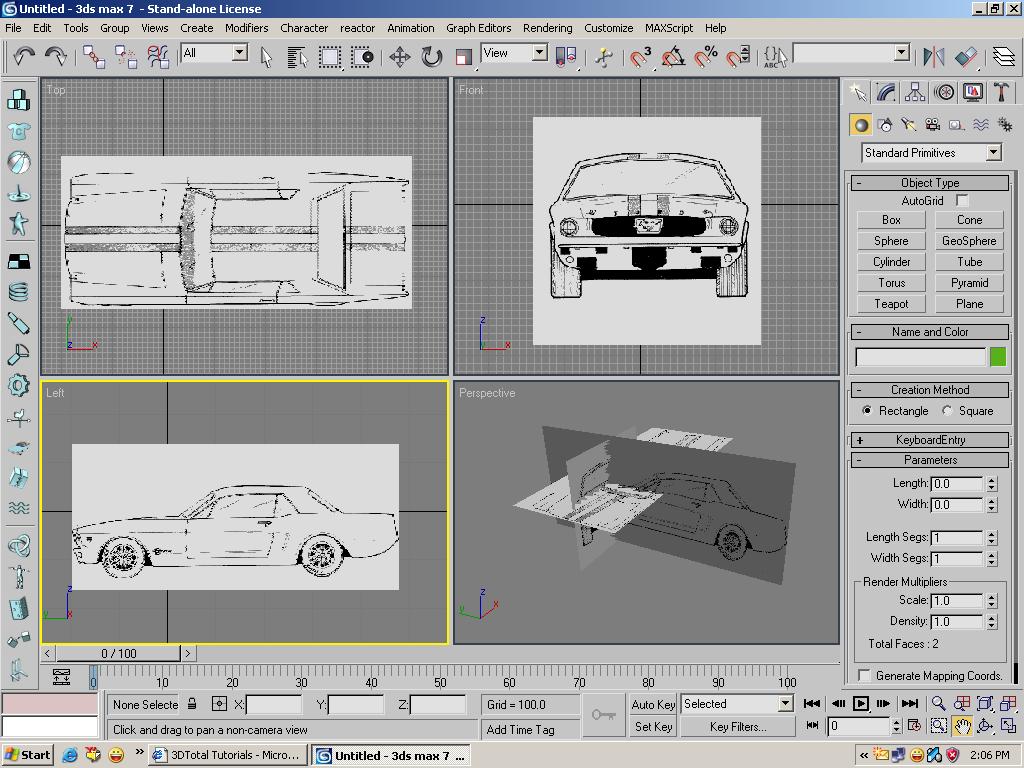Select the Shapes category icon
1024x768 pixels.
pos(885,125)
